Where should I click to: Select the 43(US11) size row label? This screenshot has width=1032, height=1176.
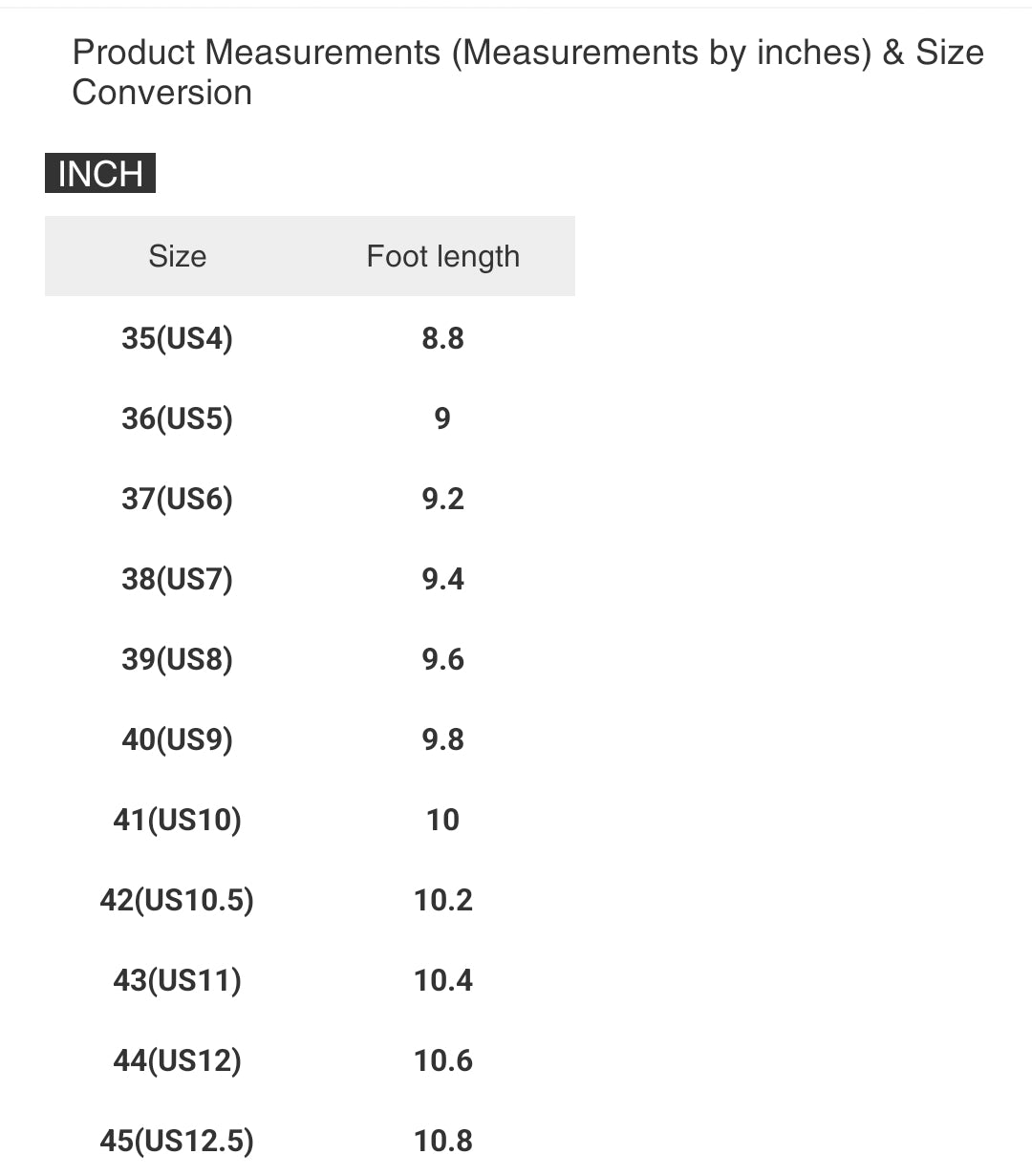click(x=177, y=980)
